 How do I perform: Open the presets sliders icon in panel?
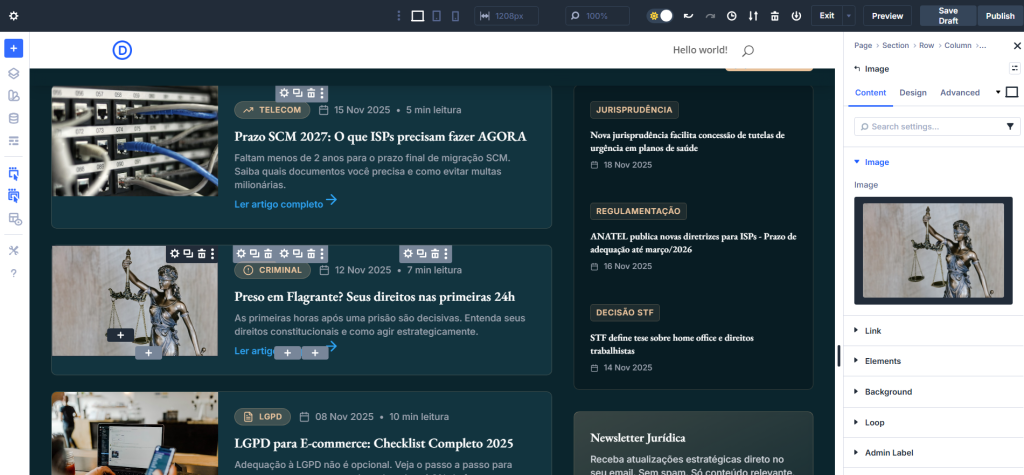1014,68
